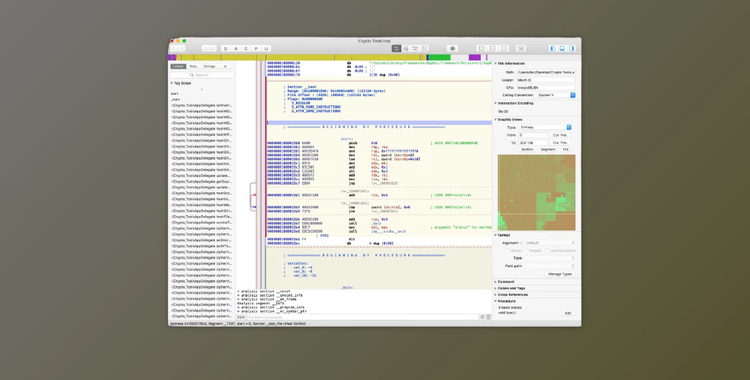Mark as code with C button
The image size is (750, 380).
pos(246,48)
